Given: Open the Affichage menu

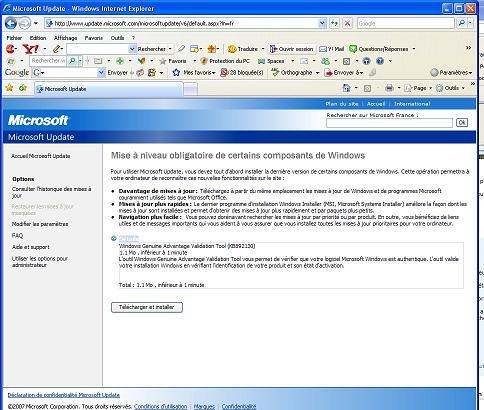Looking at the screenshot, I should 66,38.
